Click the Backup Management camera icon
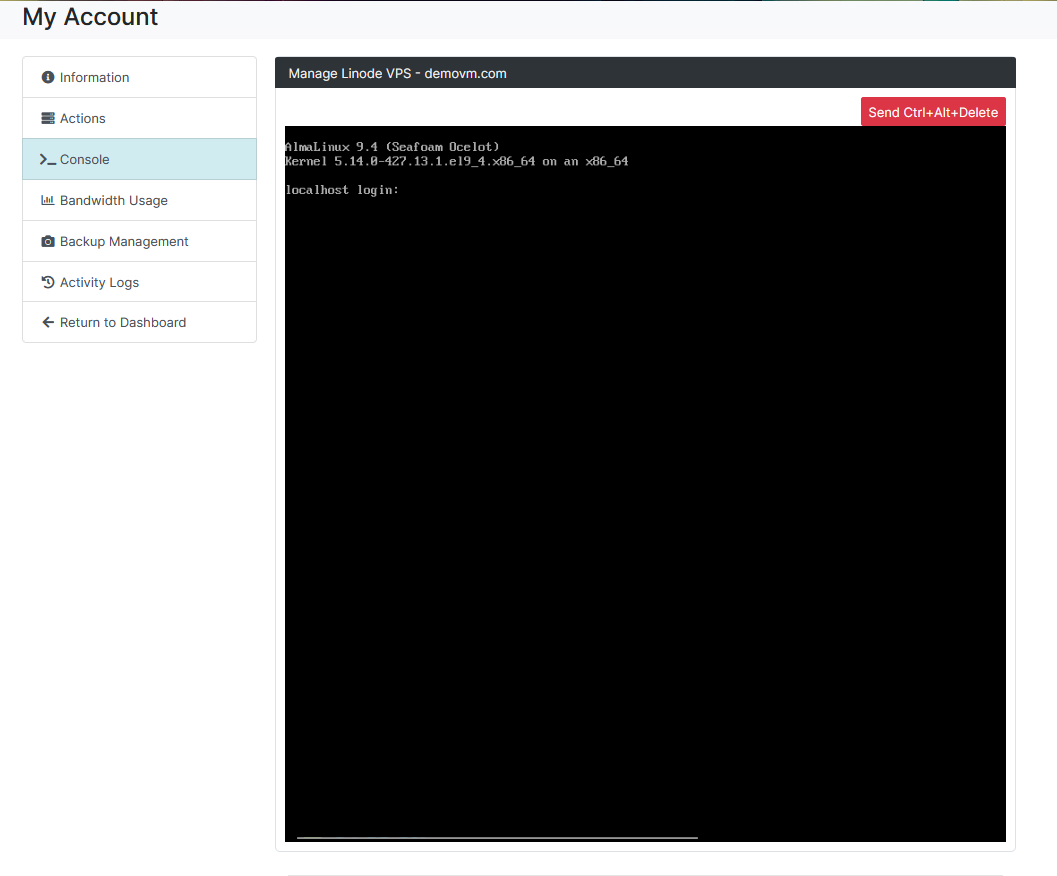1057x876 pixels. 48,241
